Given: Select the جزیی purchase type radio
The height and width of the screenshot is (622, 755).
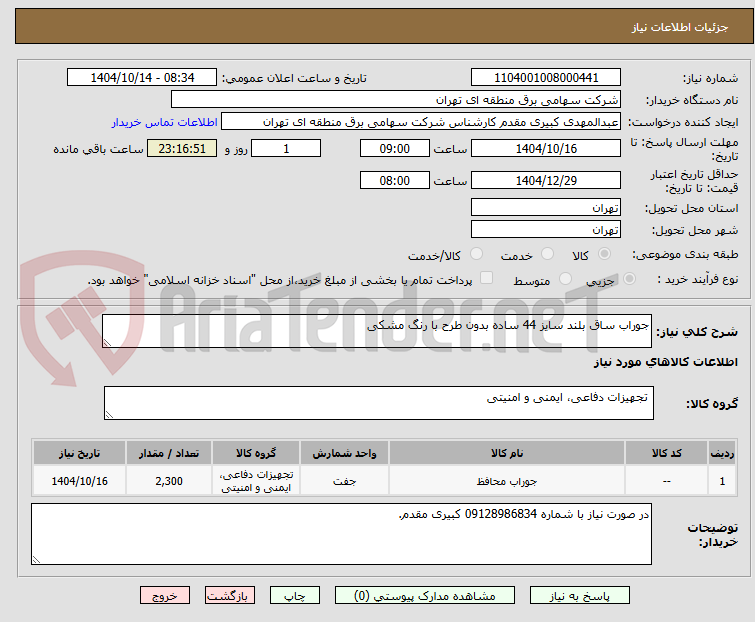Looking at the screenshot, I should (629, 279).
